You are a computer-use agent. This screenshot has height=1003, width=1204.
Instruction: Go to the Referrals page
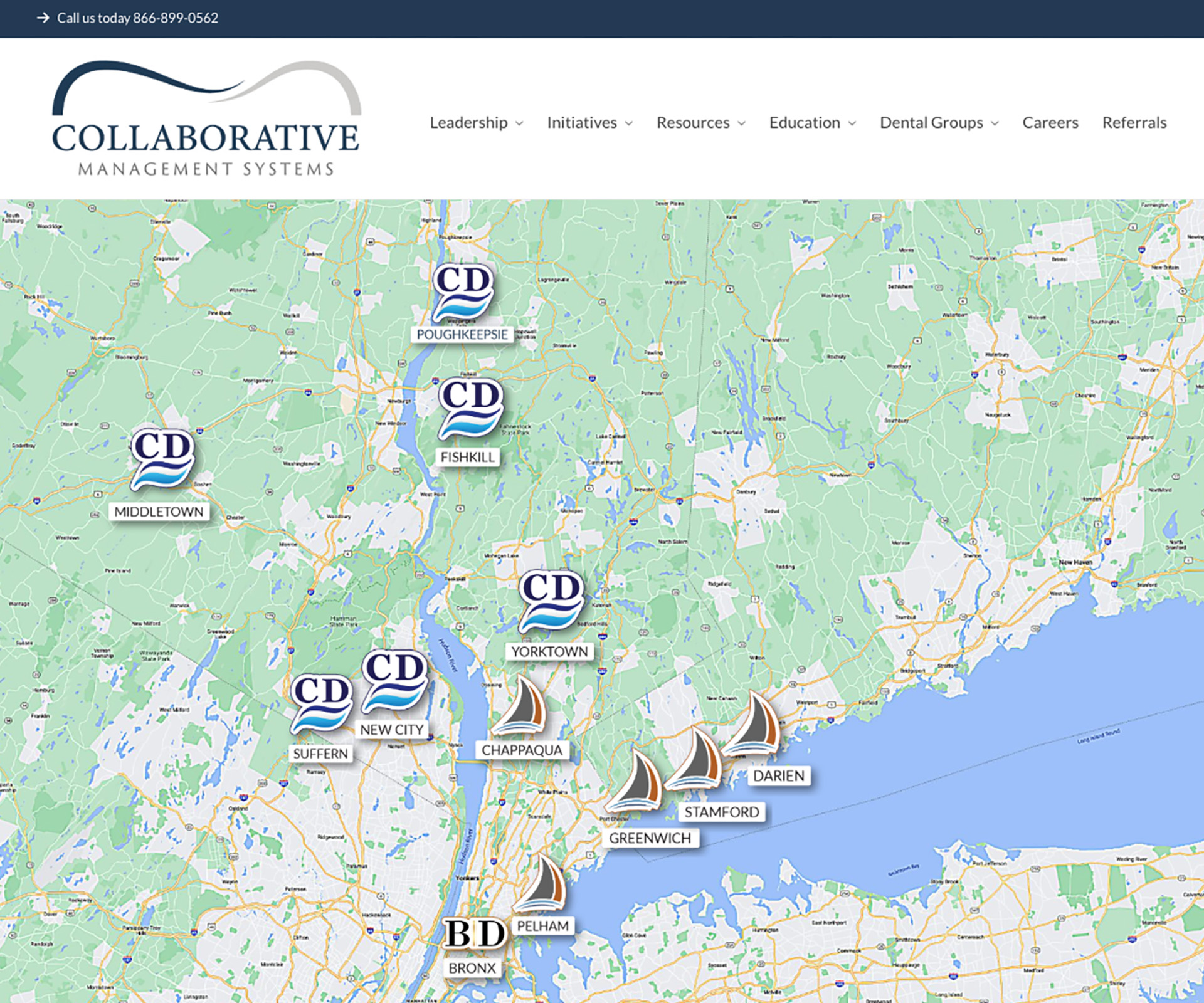pos(1134,123)
